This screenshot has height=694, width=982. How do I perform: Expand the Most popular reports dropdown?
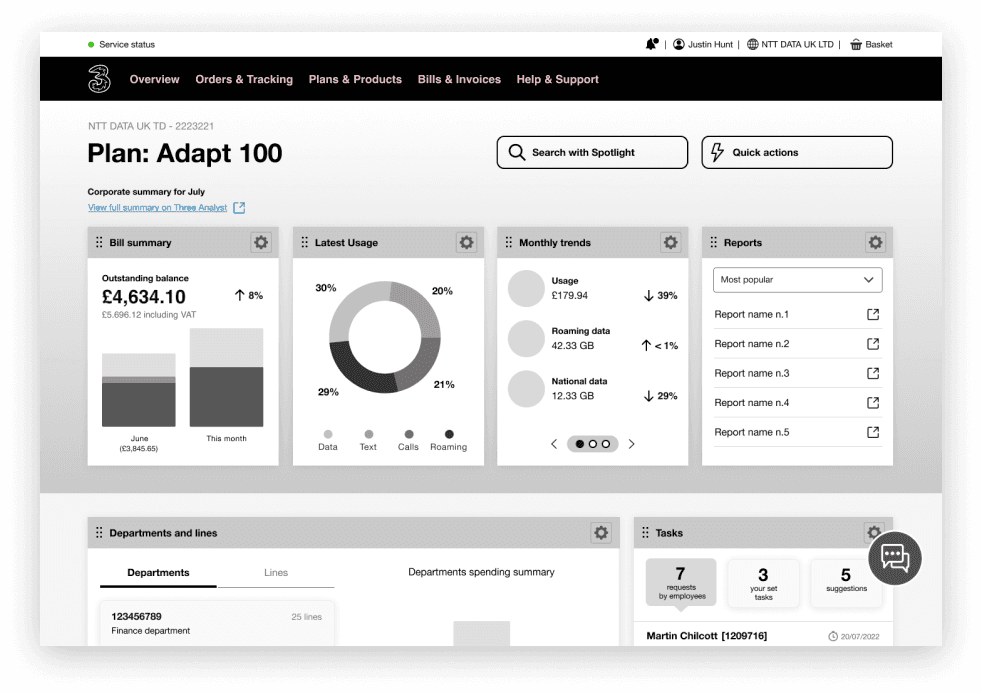click(x=797, y=280)
